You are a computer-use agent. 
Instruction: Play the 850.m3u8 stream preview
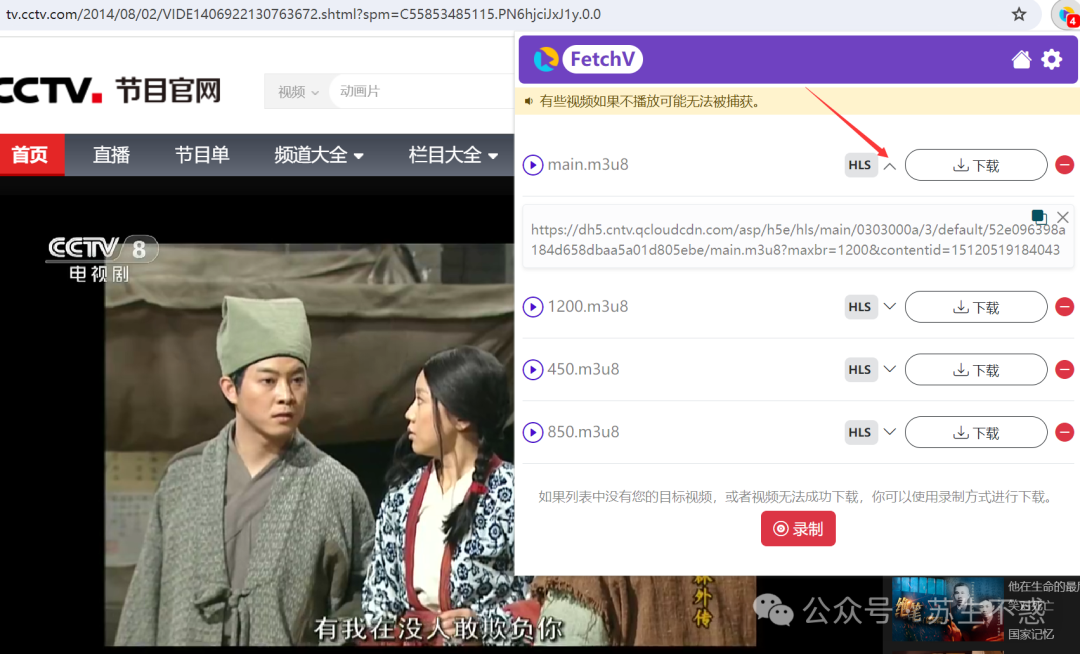pyautogui.click(x=532, y=432)
